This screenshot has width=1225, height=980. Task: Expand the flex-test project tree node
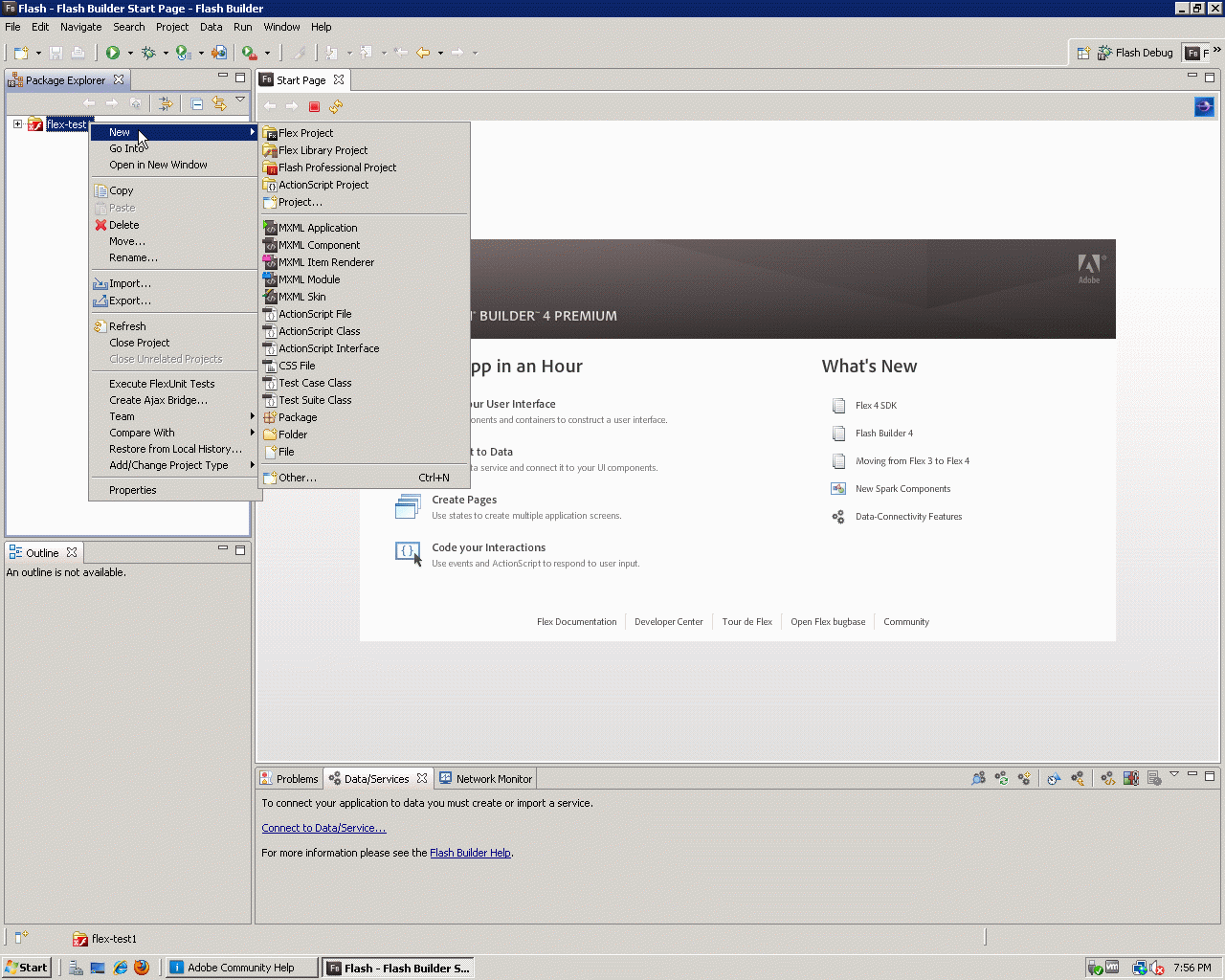[x=17, y=123]
